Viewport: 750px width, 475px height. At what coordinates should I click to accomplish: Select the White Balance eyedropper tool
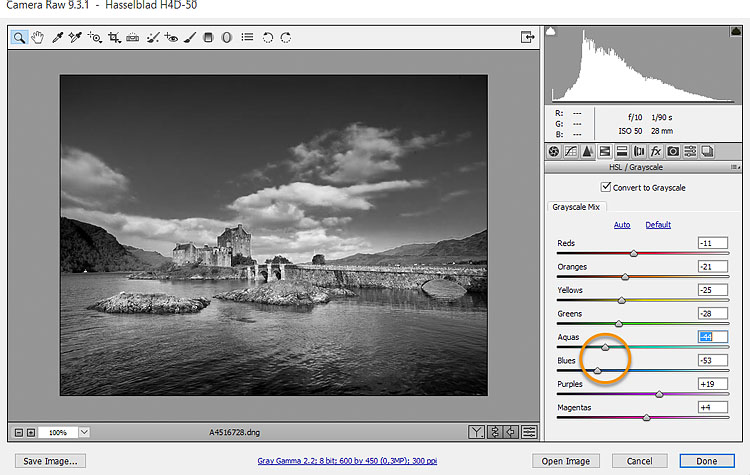[58, 38]
